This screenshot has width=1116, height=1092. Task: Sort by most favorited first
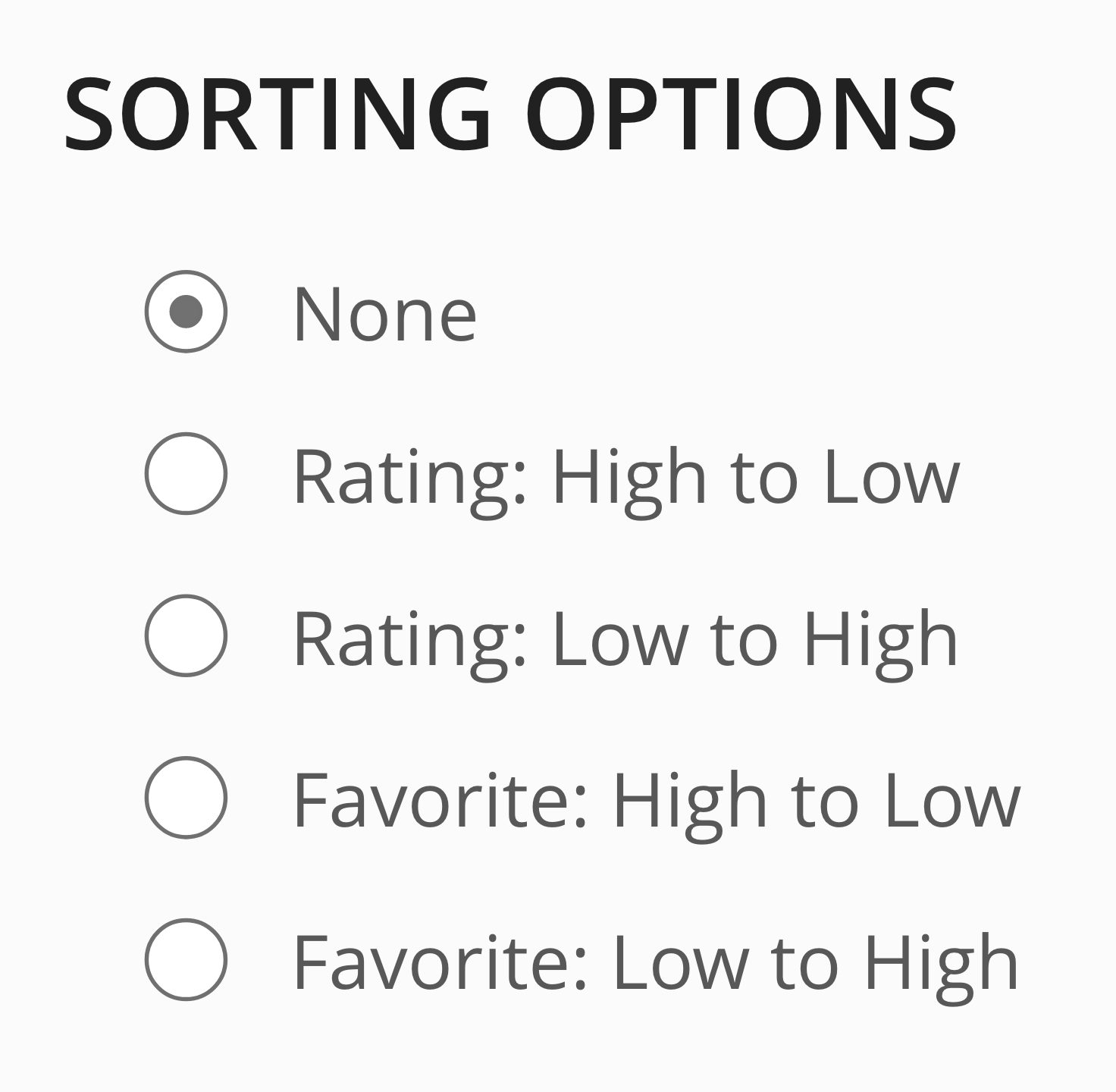point(186,797)
